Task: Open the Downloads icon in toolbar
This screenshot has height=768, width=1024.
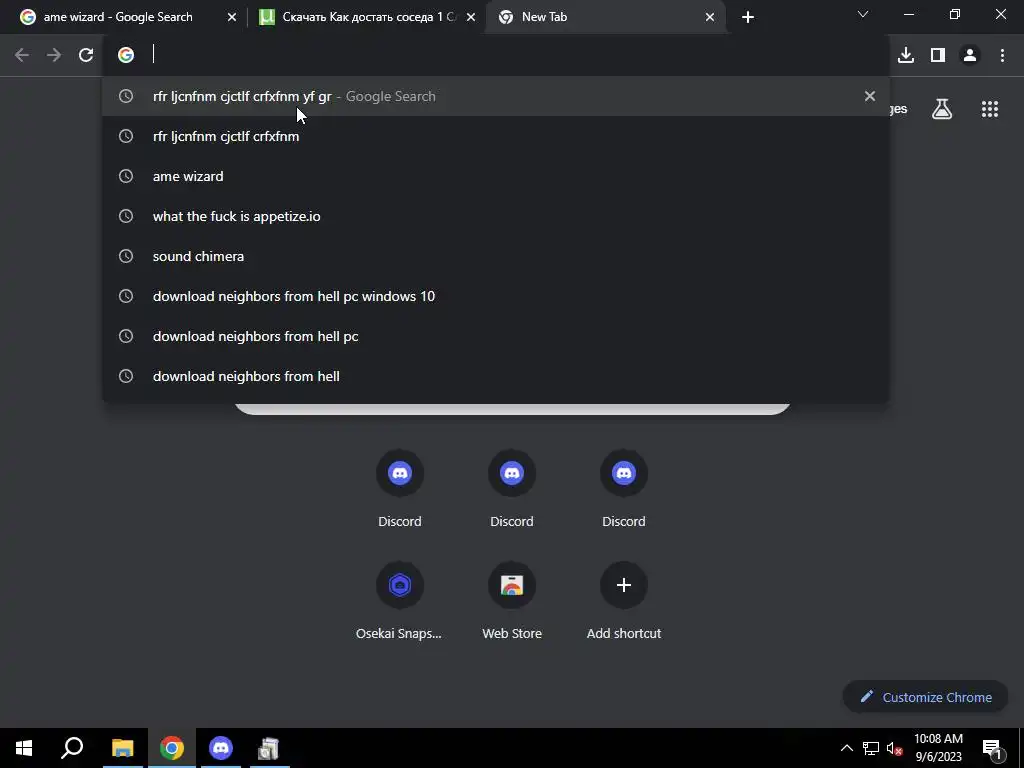Action: point(905,55)
